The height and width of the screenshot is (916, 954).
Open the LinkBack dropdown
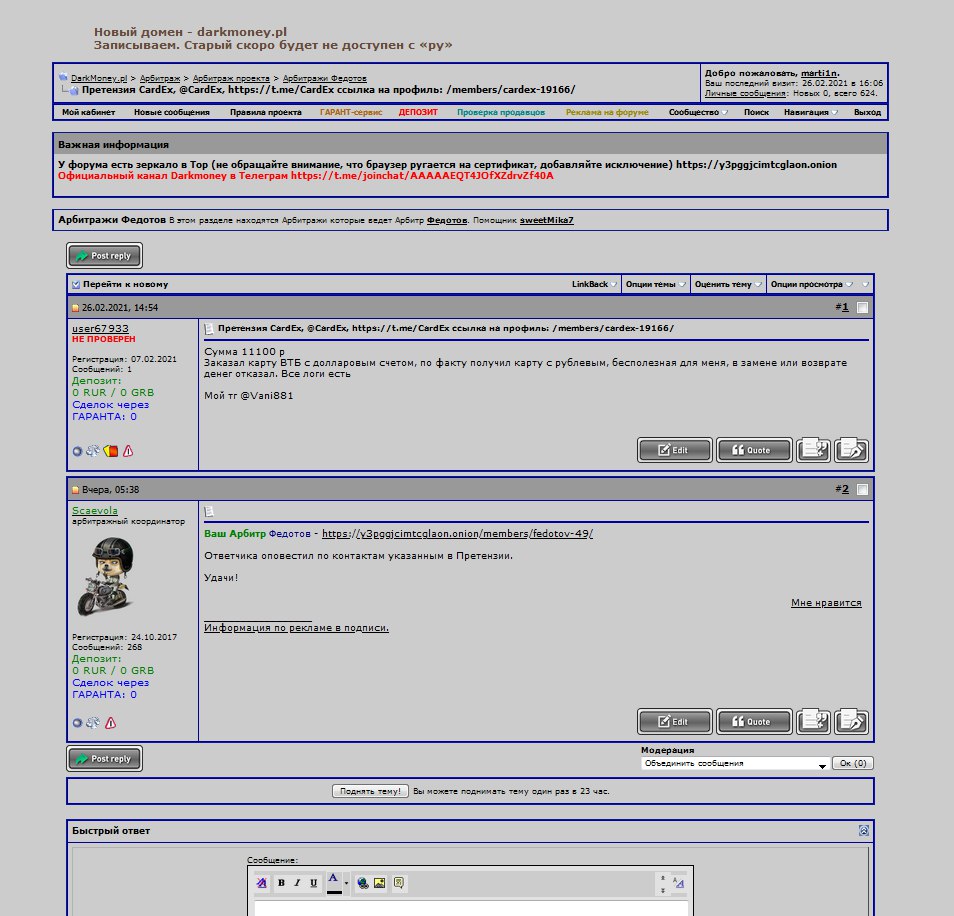[594, 284]
